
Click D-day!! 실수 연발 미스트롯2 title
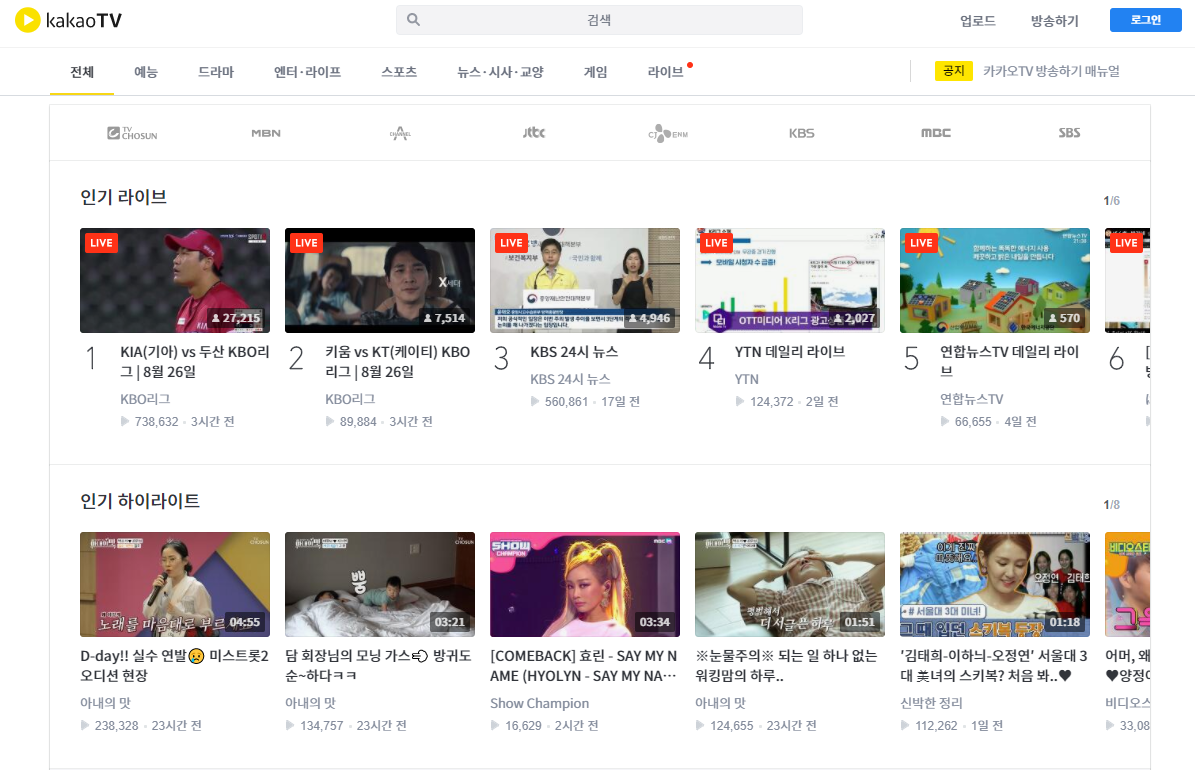(x=175, y=666)
